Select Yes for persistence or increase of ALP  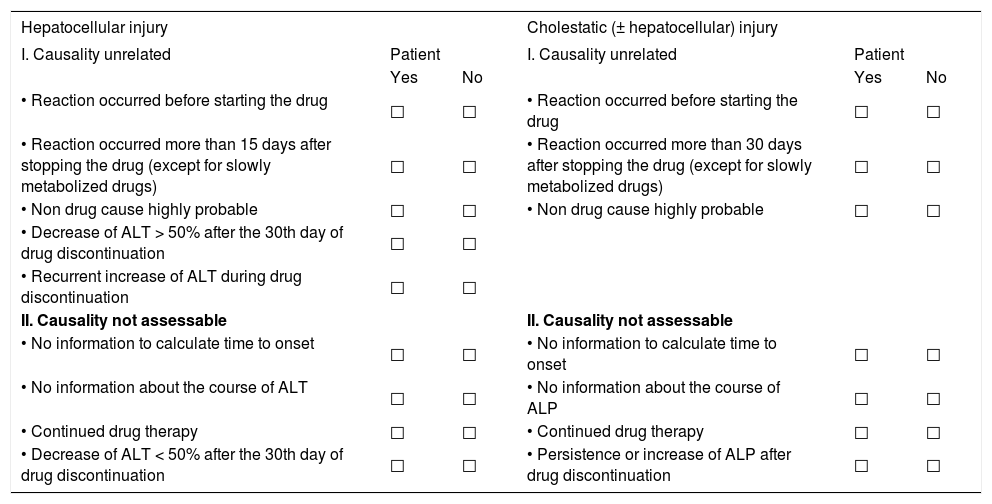coord(861,465)
